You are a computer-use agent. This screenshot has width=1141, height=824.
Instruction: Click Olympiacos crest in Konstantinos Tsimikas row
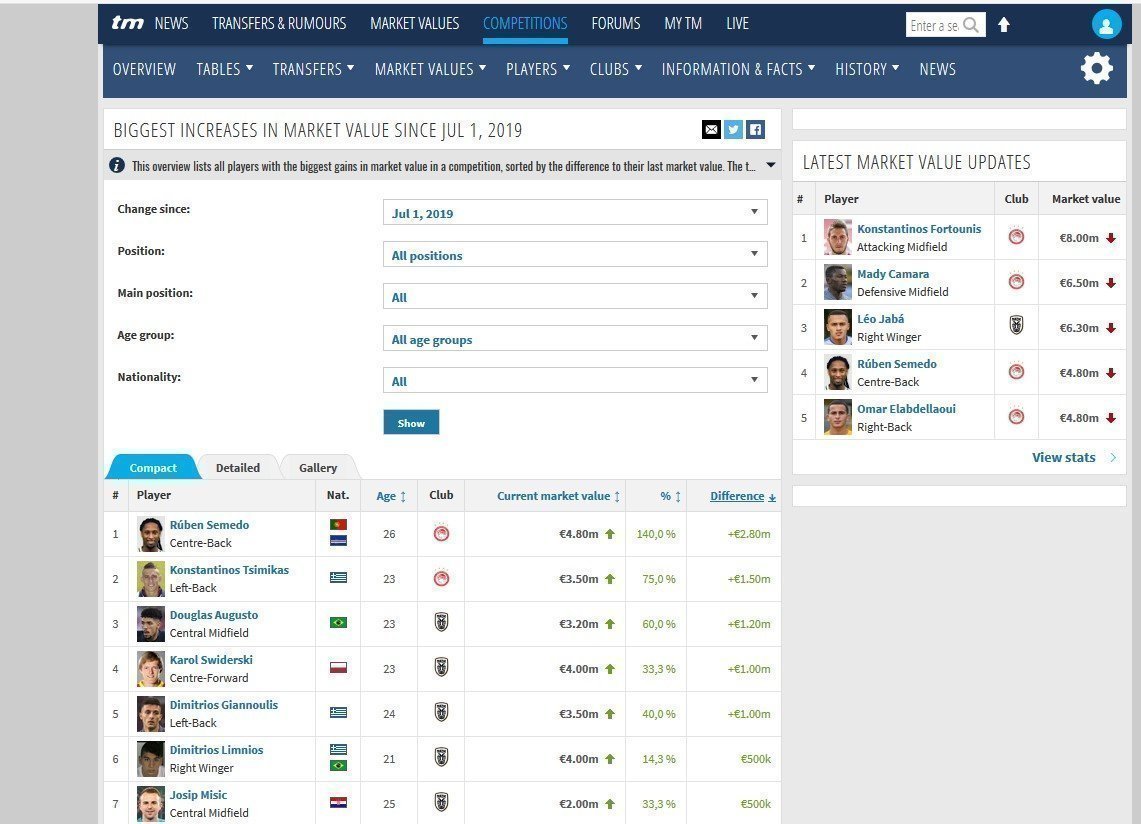pyautogui.click(x=441, y=579)
